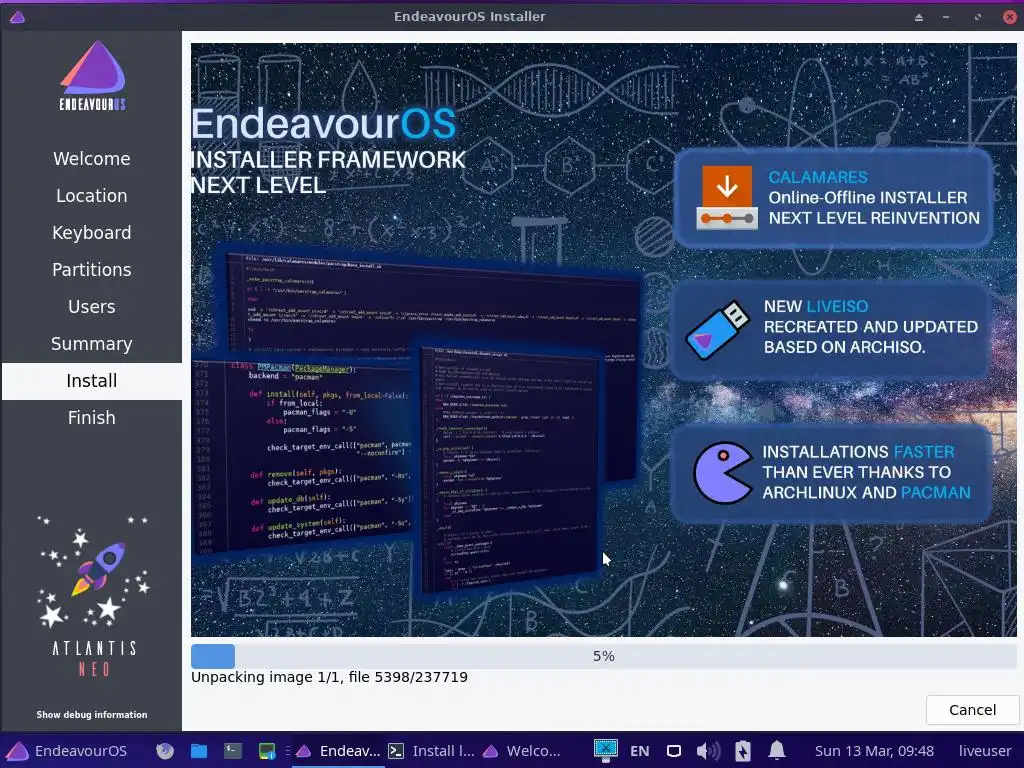Click the 'Unpacking image 1/1' status text
This screenshot has height=768, width=1024.
tap(329, 677)
